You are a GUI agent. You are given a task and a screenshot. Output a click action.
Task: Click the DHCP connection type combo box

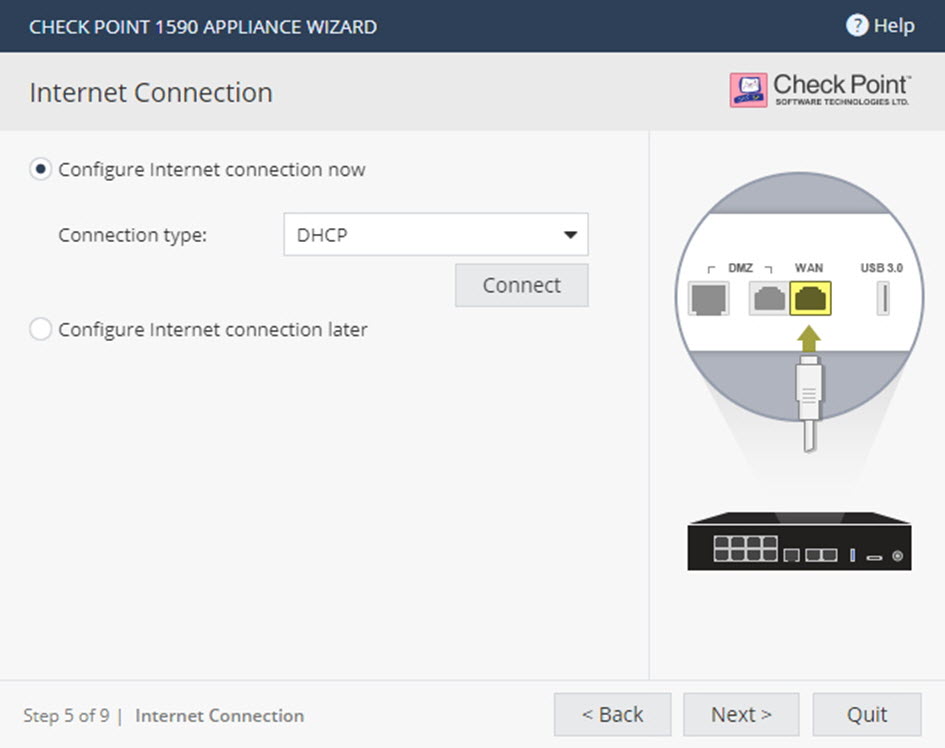[436, 234]
